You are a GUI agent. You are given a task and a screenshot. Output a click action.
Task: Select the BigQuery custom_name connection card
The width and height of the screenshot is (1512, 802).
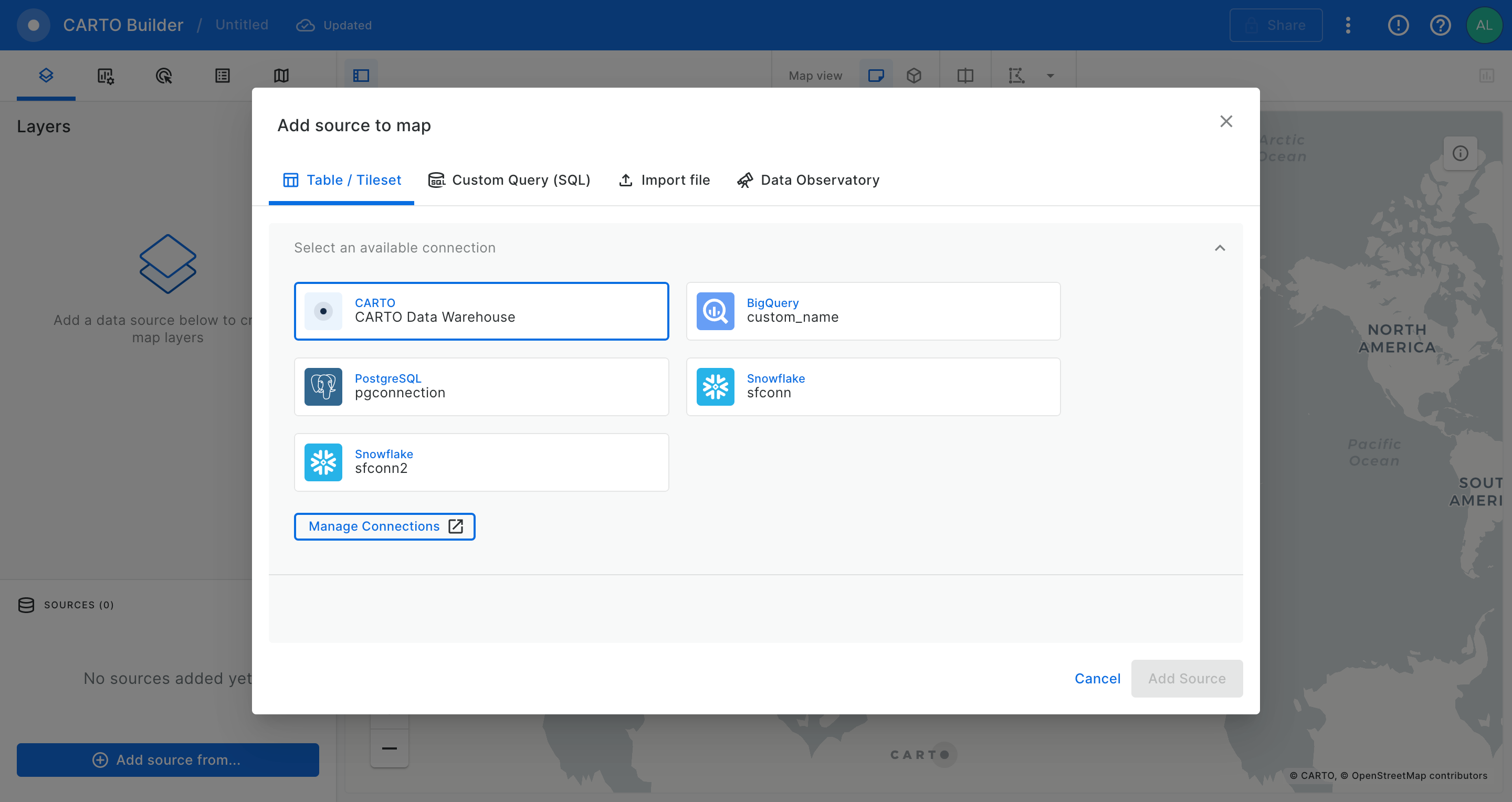(x=873, y=311)
